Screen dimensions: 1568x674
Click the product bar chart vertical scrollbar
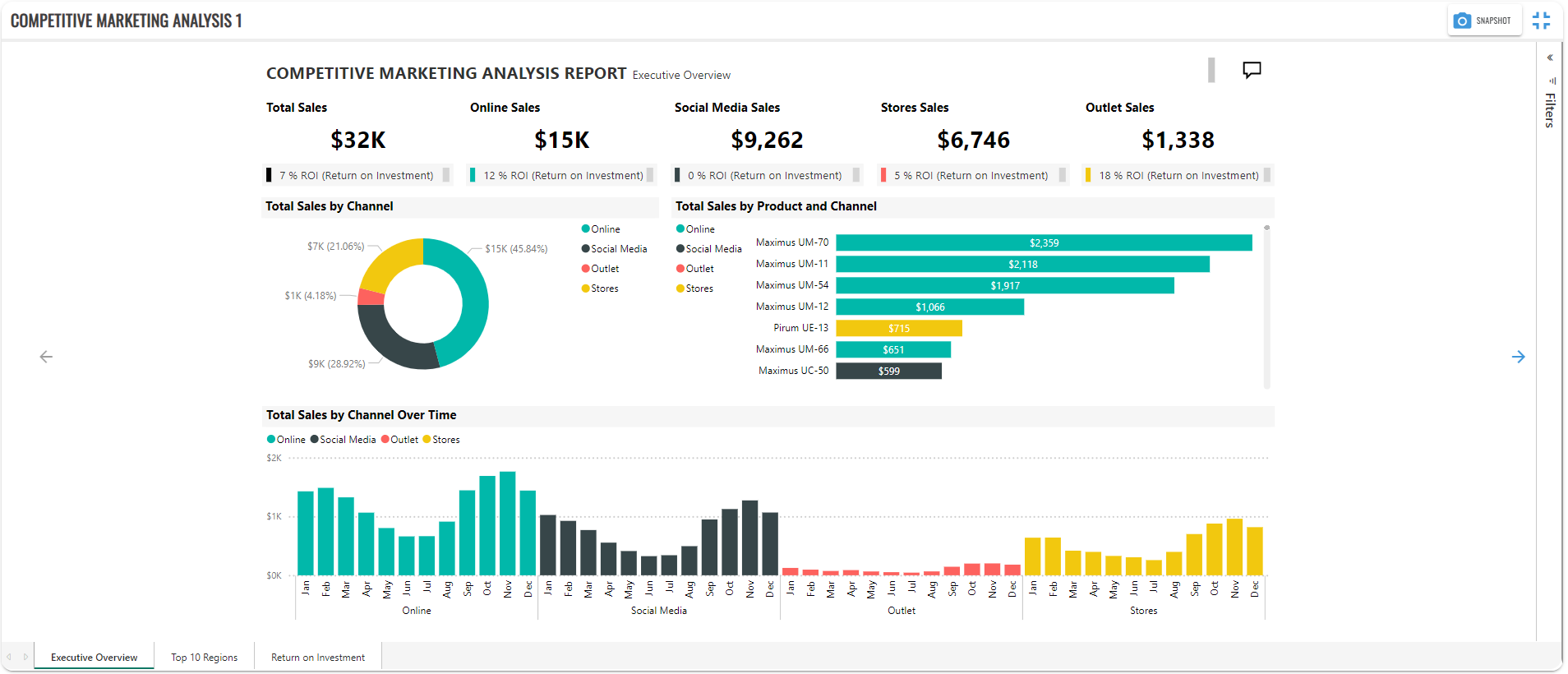pos(1266,306)
